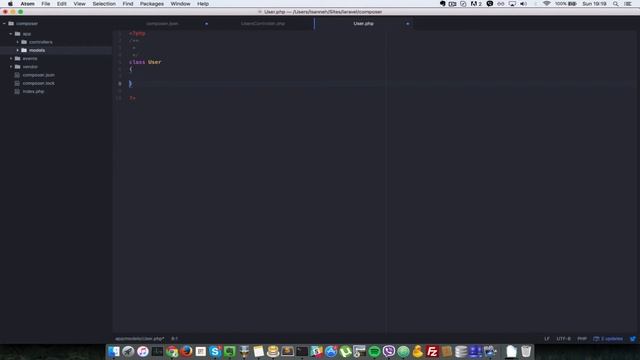
Task: Open Spotlight search in menu bar
Action: [x=615, y=4]
